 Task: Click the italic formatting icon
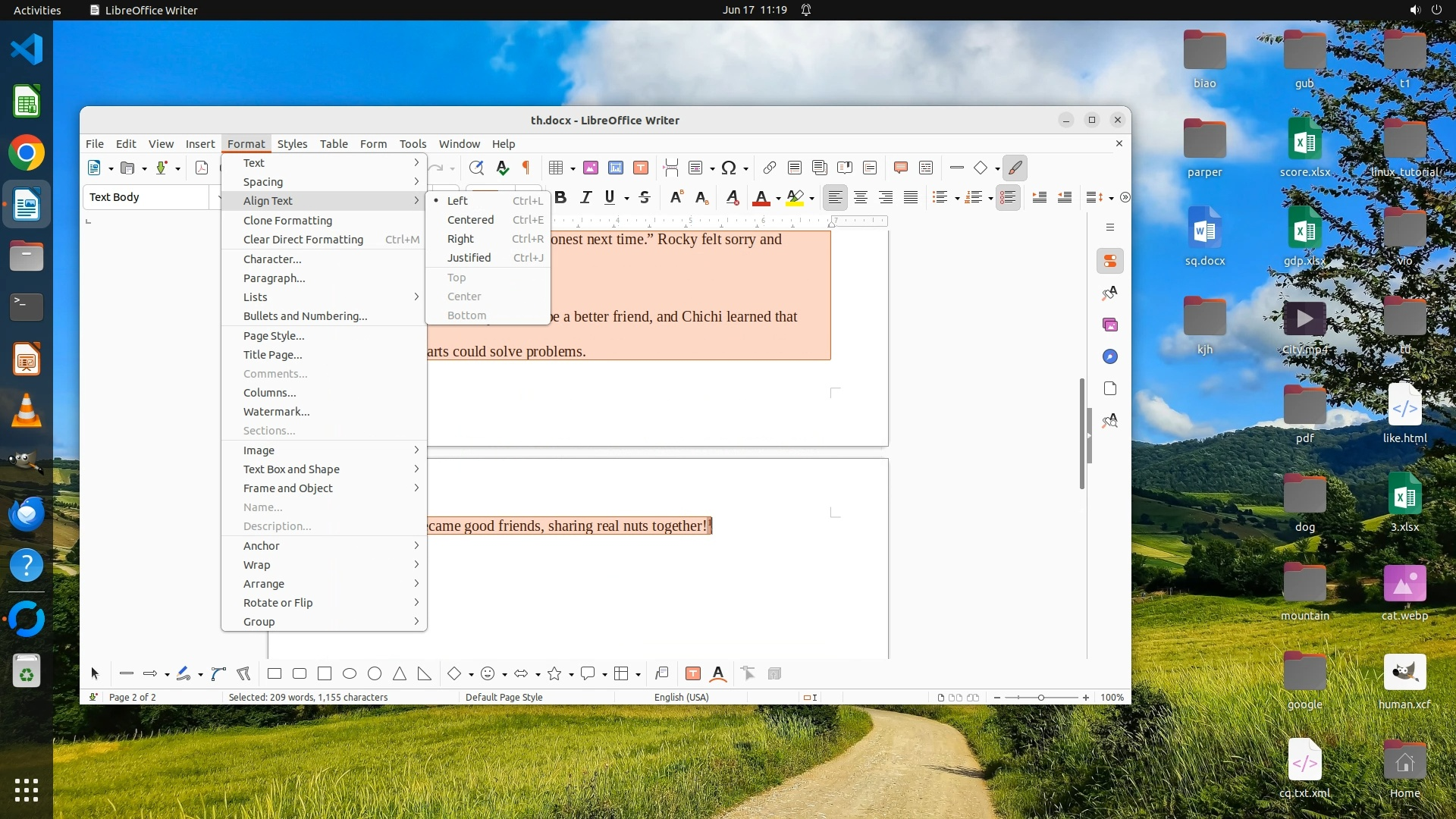[585, 197]
